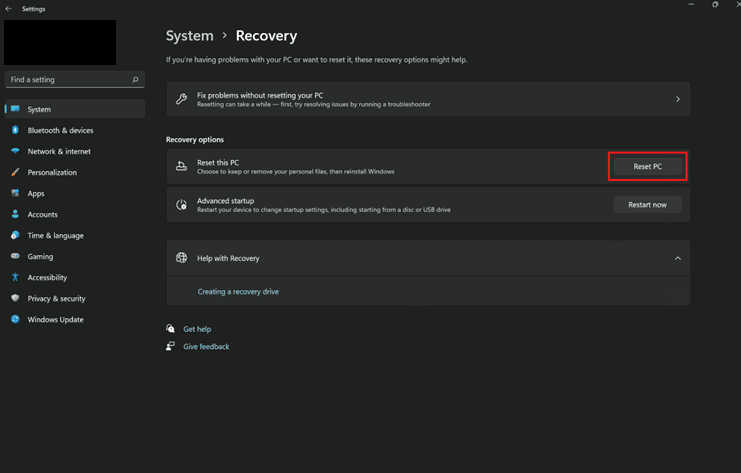741x473 pixels.
Task: Minimize the Settings window
Action: pos(691,4)
